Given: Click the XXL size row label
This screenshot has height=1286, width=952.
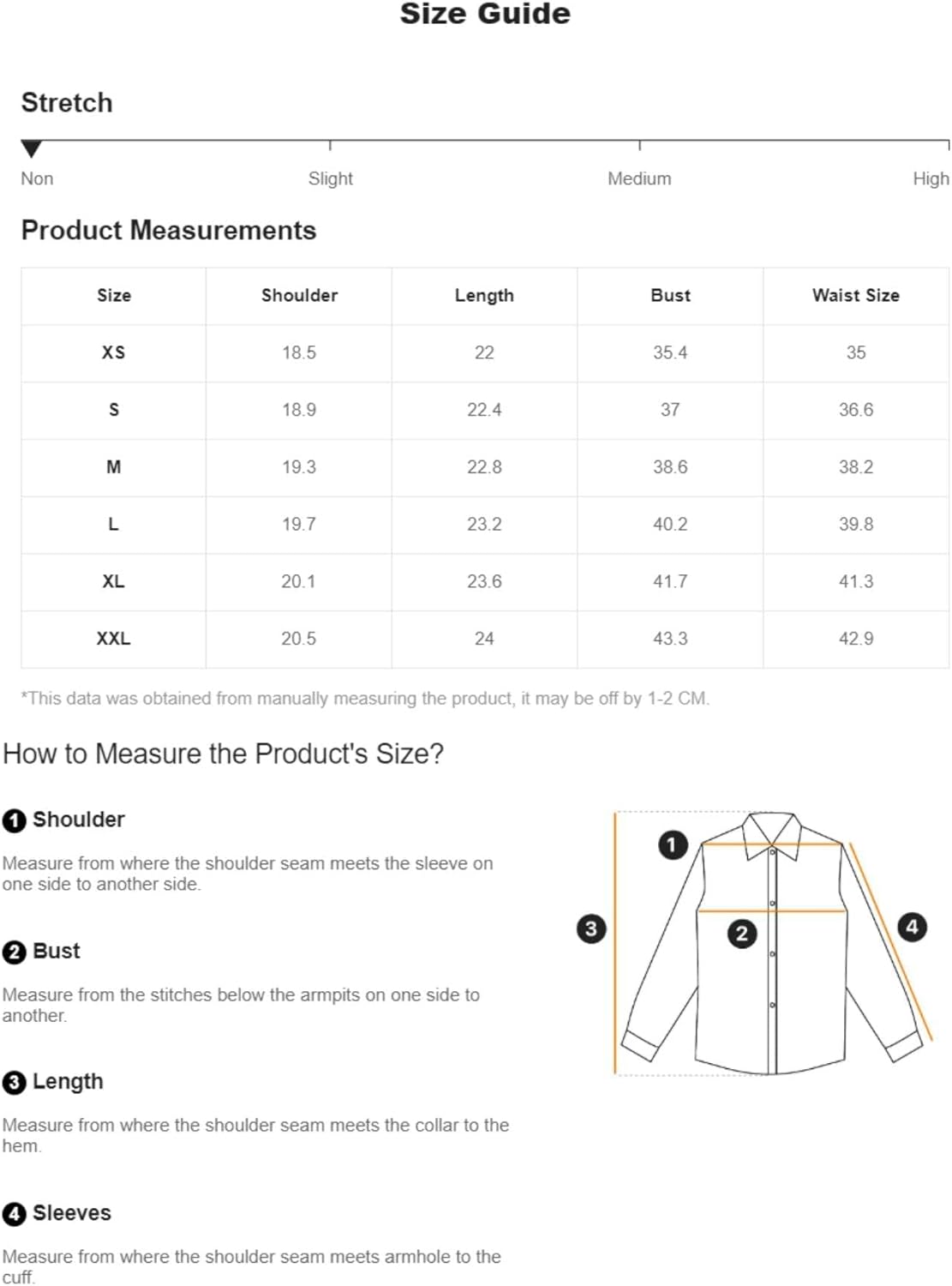Looking at the screenshot, I should [113, 639].
